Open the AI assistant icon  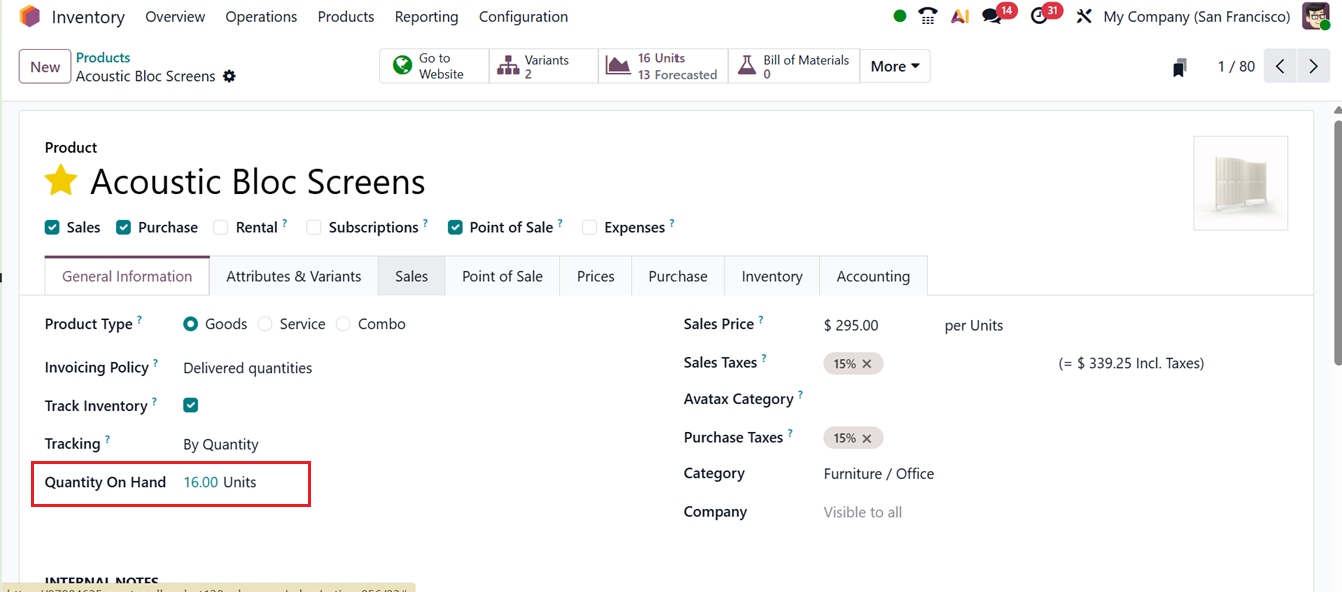pos(960,16)
